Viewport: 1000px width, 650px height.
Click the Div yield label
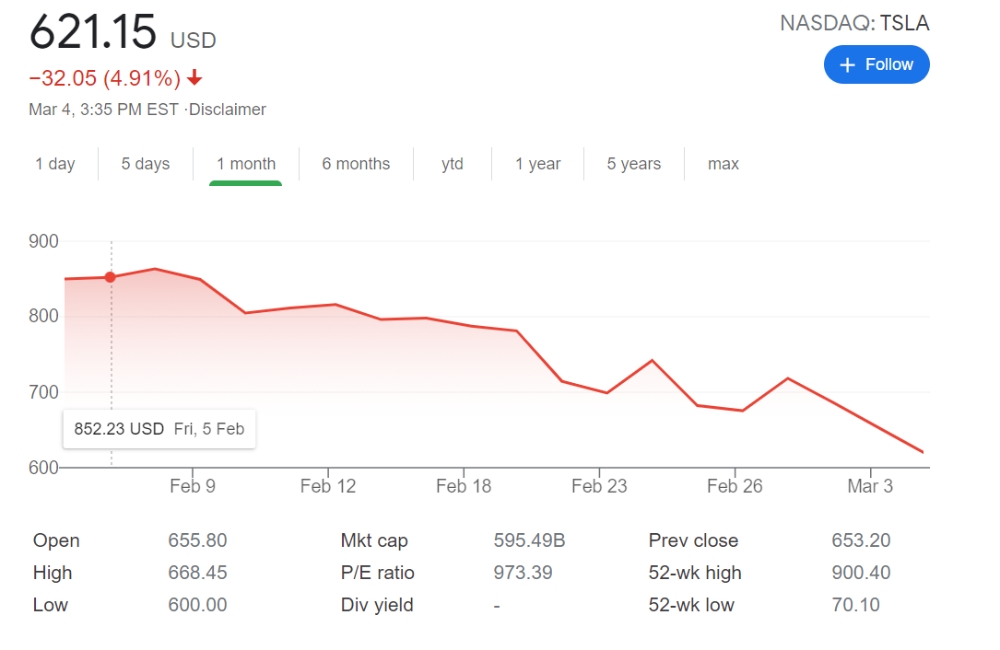[x=377, y=605]
